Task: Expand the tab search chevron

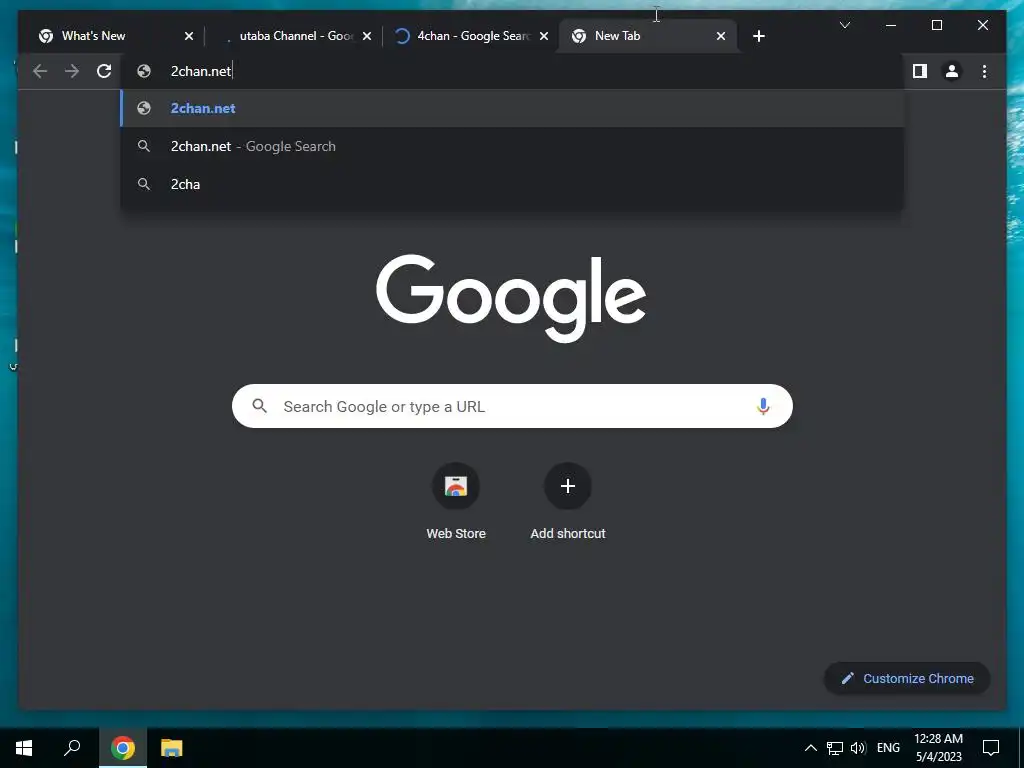Action: [x=844, y=25]
